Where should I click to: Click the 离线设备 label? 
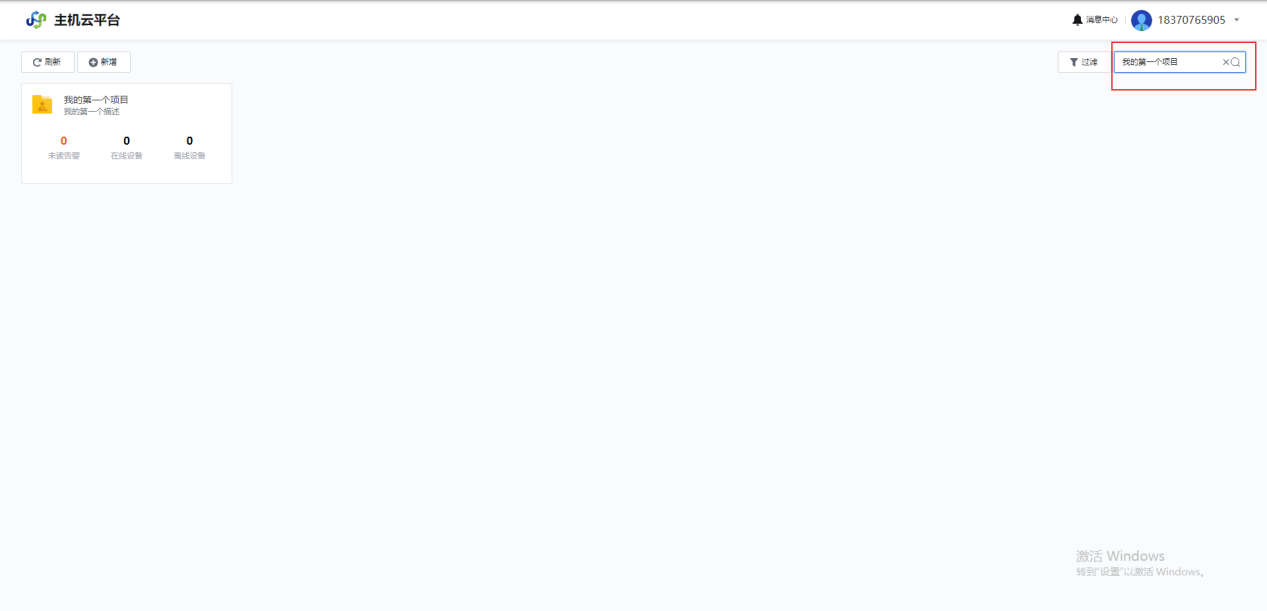pyautogui.click(x=189, y=156)
